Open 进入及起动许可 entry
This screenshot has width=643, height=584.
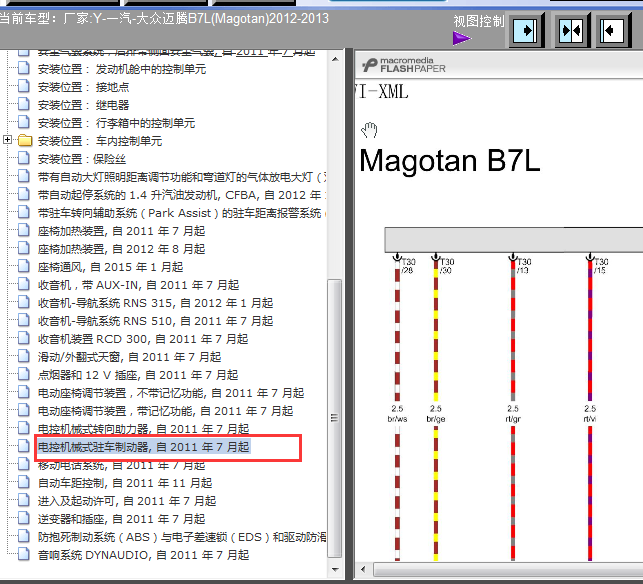click(127, 501)
